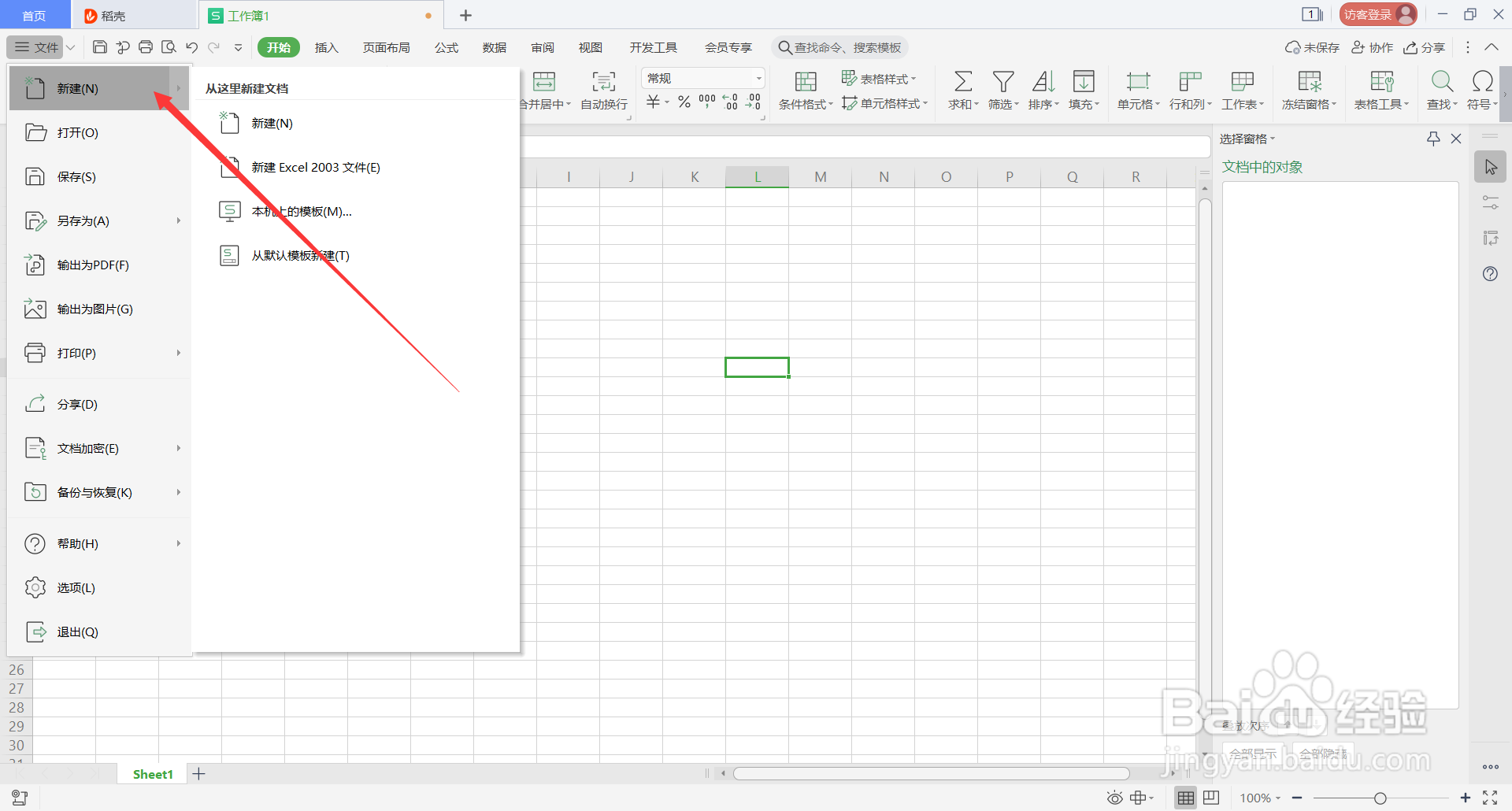Screen dimensions: 1512x811
Task: Click the Save icon in quick access toolbar
Action: coord(100,47)
